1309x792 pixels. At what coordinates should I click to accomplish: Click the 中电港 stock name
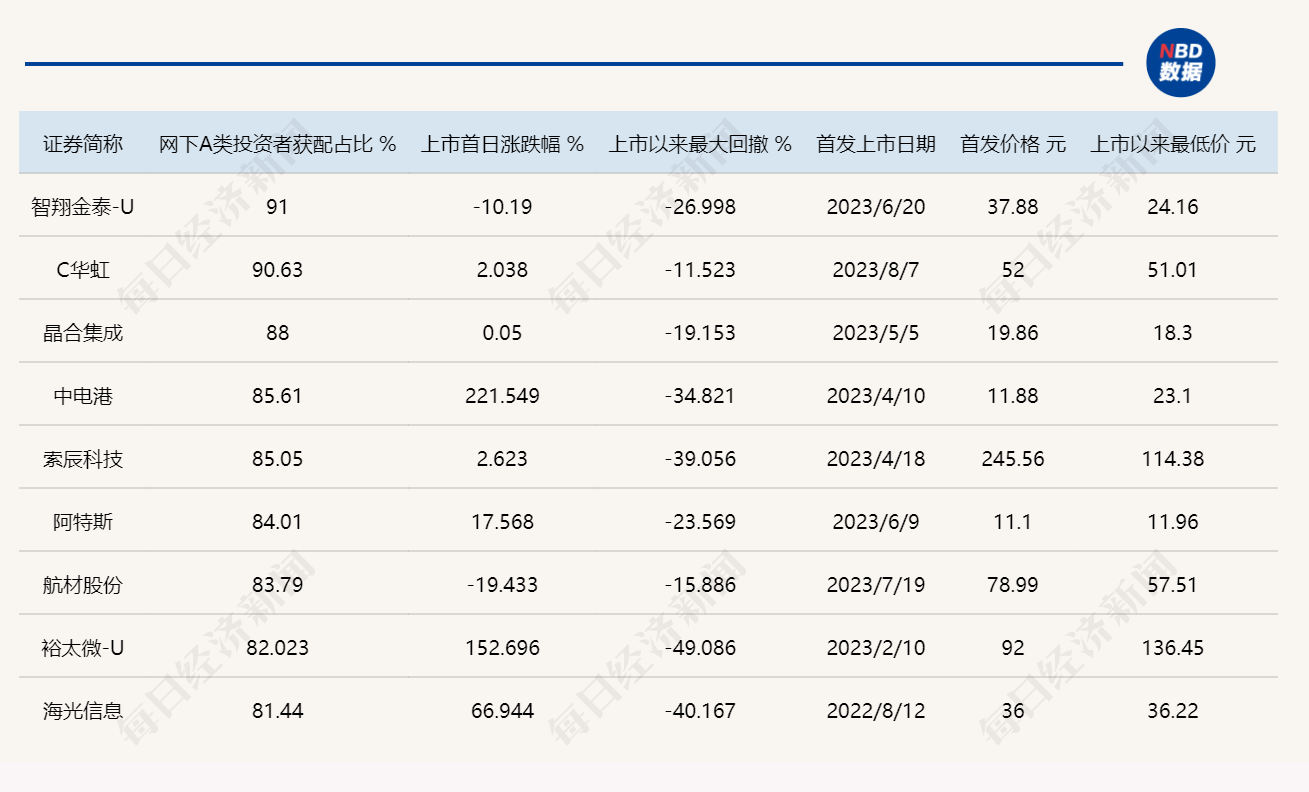[x=83, y=396]
